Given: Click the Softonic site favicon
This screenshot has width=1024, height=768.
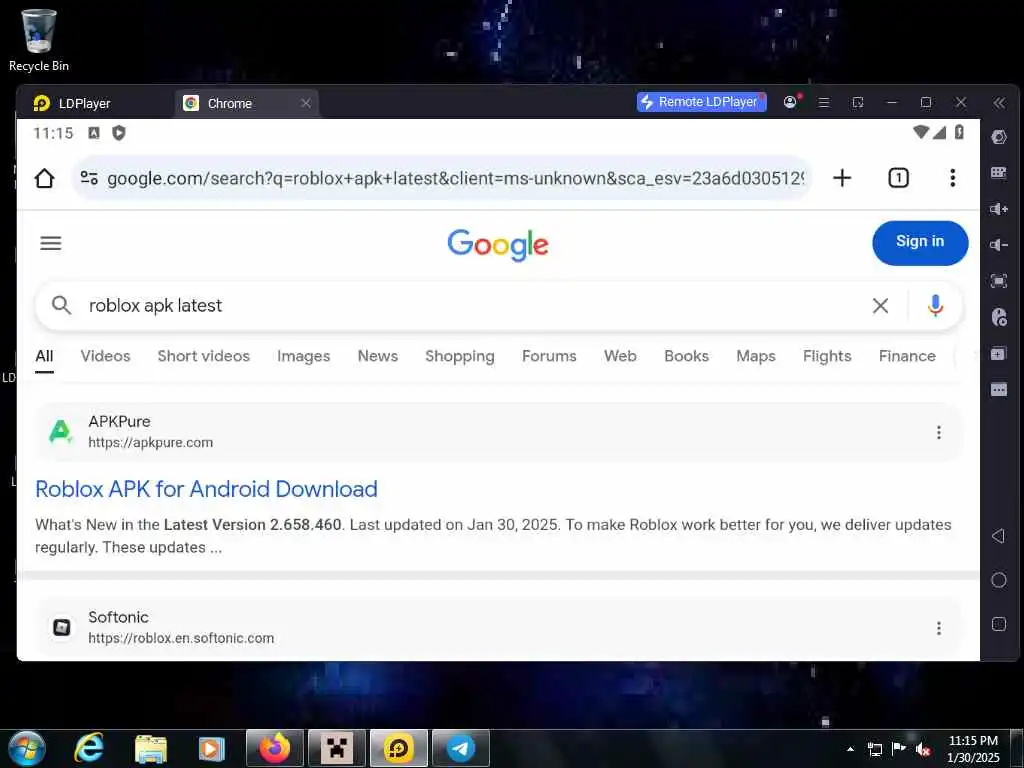Looking at the screenshot, I should tap(61, 627).
